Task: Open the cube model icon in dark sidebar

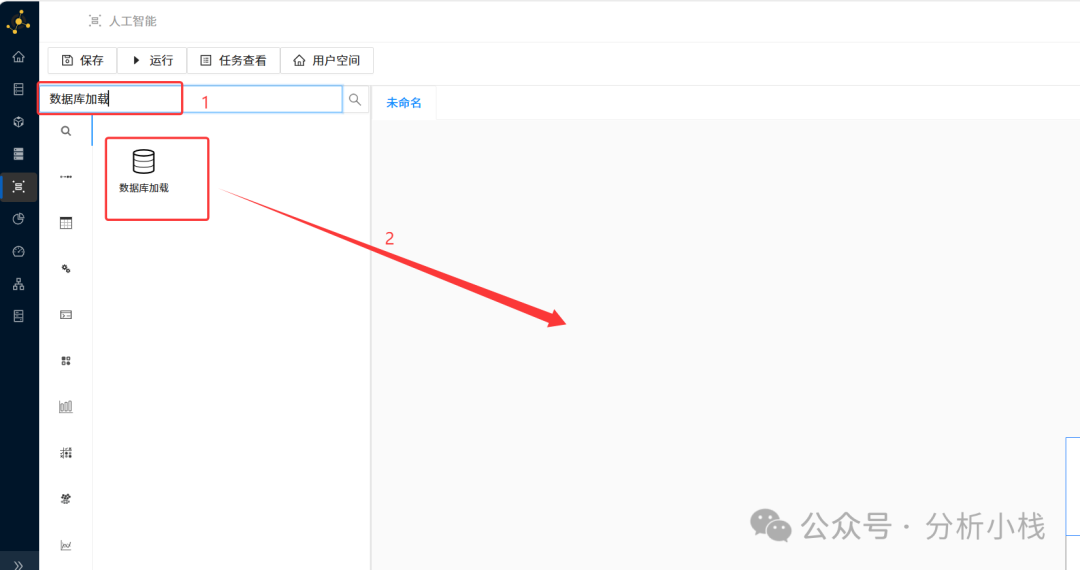Action: pos(19,122)
